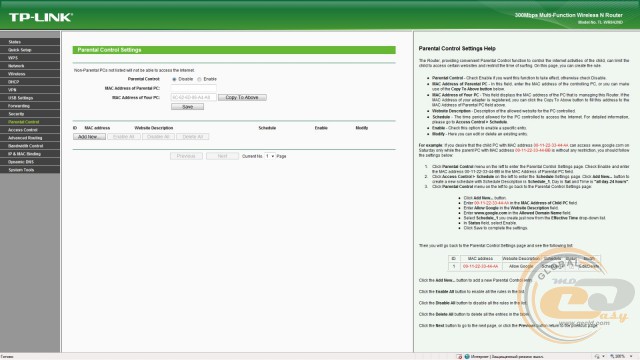Click the blocked-content icon in the status bar
Image resolution: width=640 pixels, height=360 pixels.
tap(459, 356)
